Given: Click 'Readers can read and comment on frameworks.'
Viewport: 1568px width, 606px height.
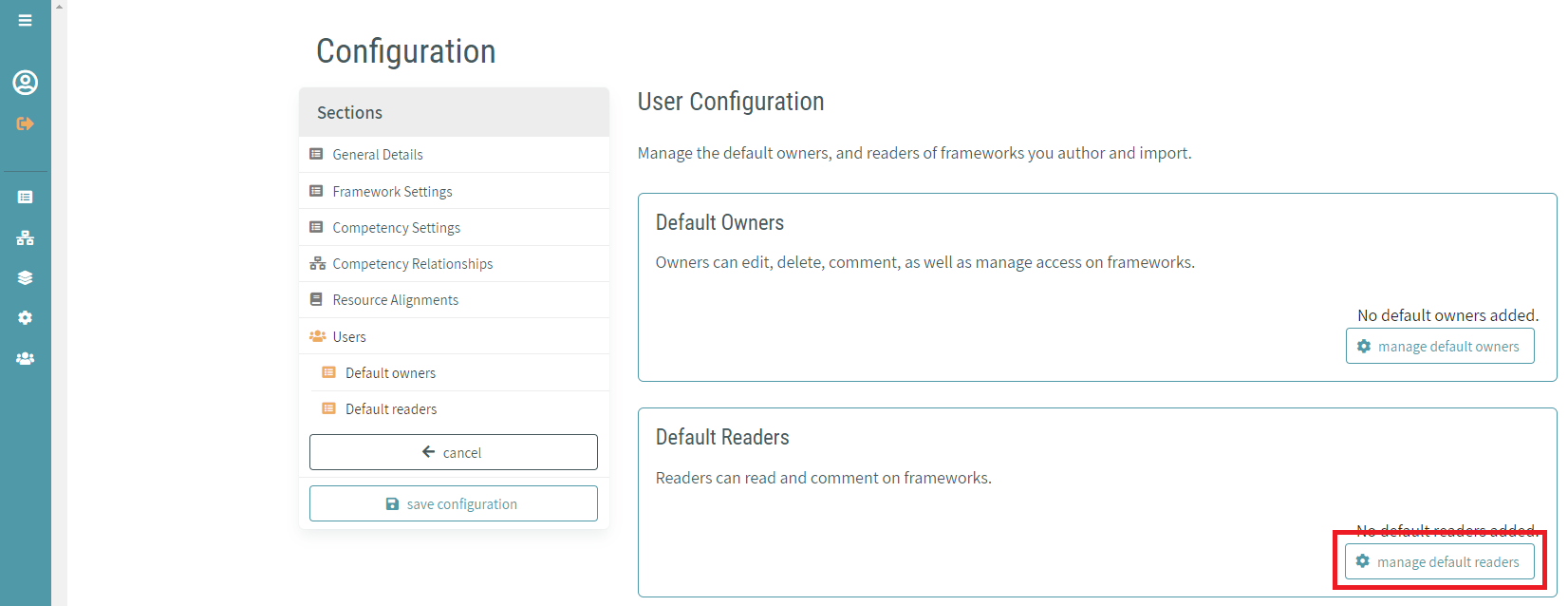Looking at the screenshot, I should [824, 478].
